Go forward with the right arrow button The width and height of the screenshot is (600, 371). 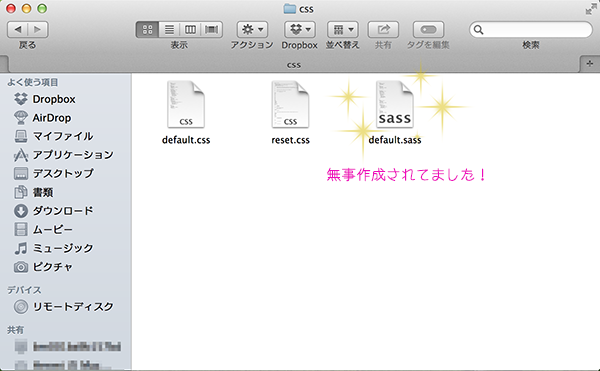38,29
